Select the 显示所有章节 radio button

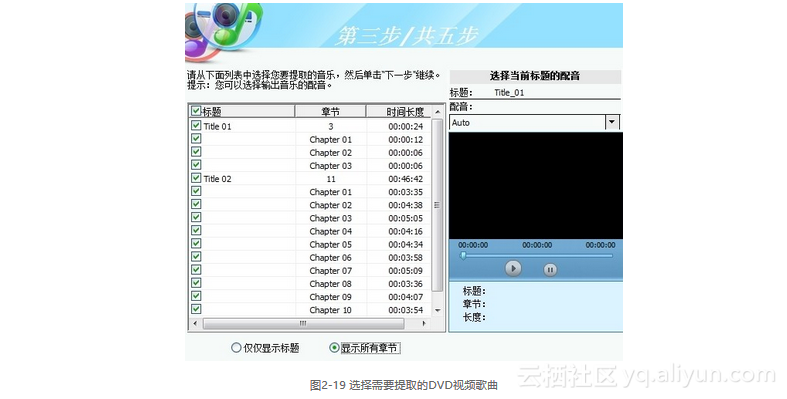334,347
